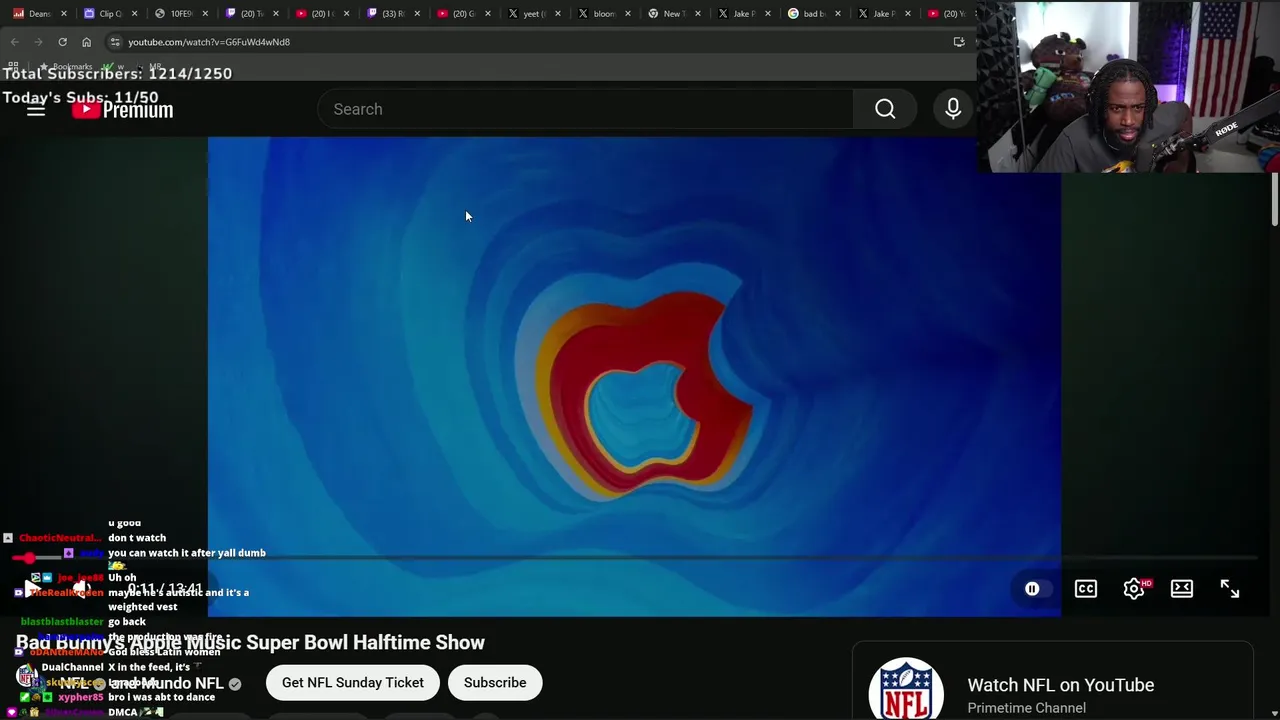The image size is (1280, 720).
Task: Start voice search with the microphone icon
Action: pos(953,109)
